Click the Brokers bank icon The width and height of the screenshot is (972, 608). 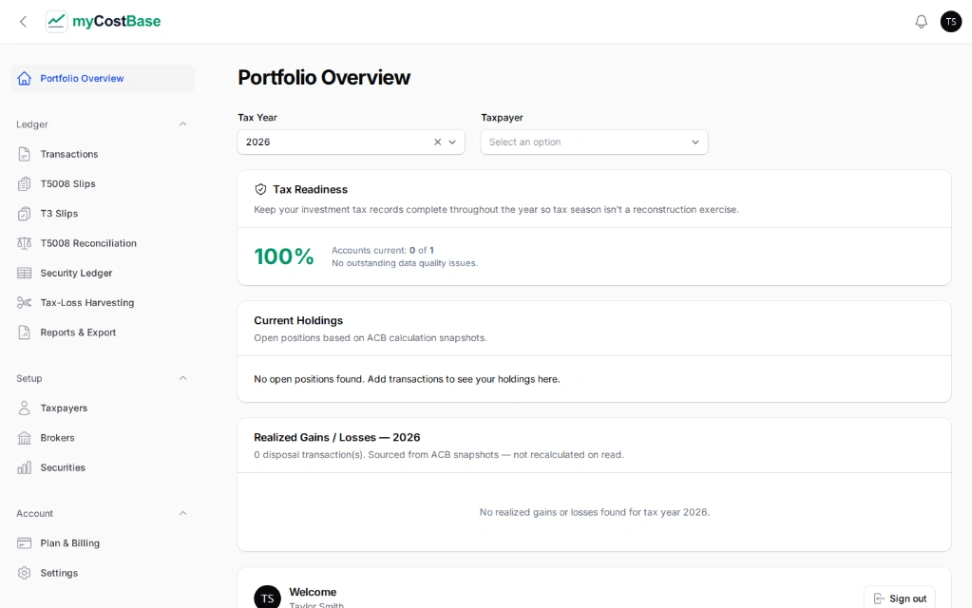point(24,438)
